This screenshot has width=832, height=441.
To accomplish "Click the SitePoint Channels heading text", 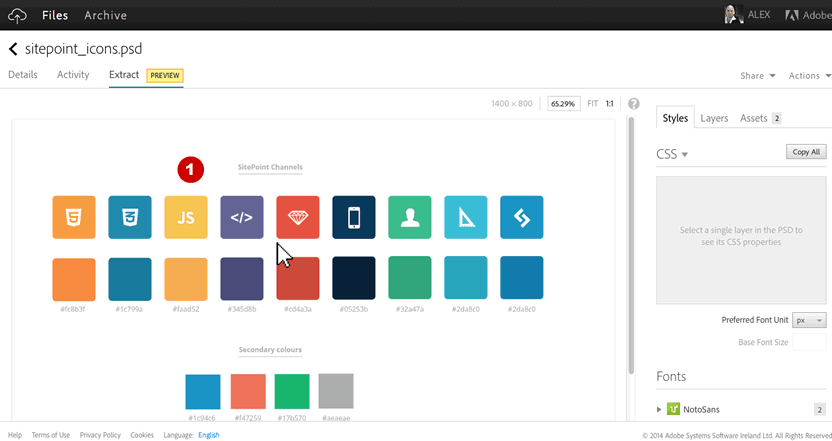I will pyautogui.click(x=270, y=167).
